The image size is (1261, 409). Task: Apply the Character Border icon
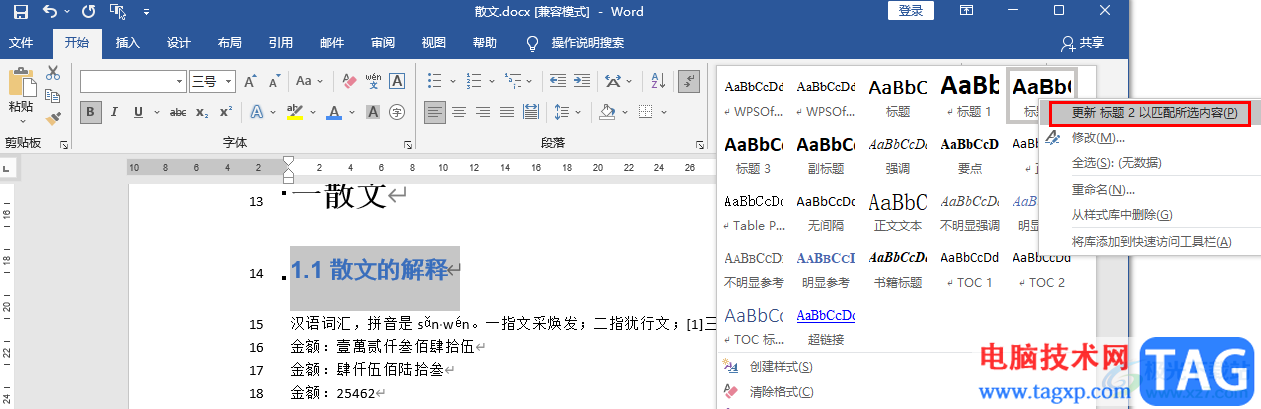[x=397, y=81]
